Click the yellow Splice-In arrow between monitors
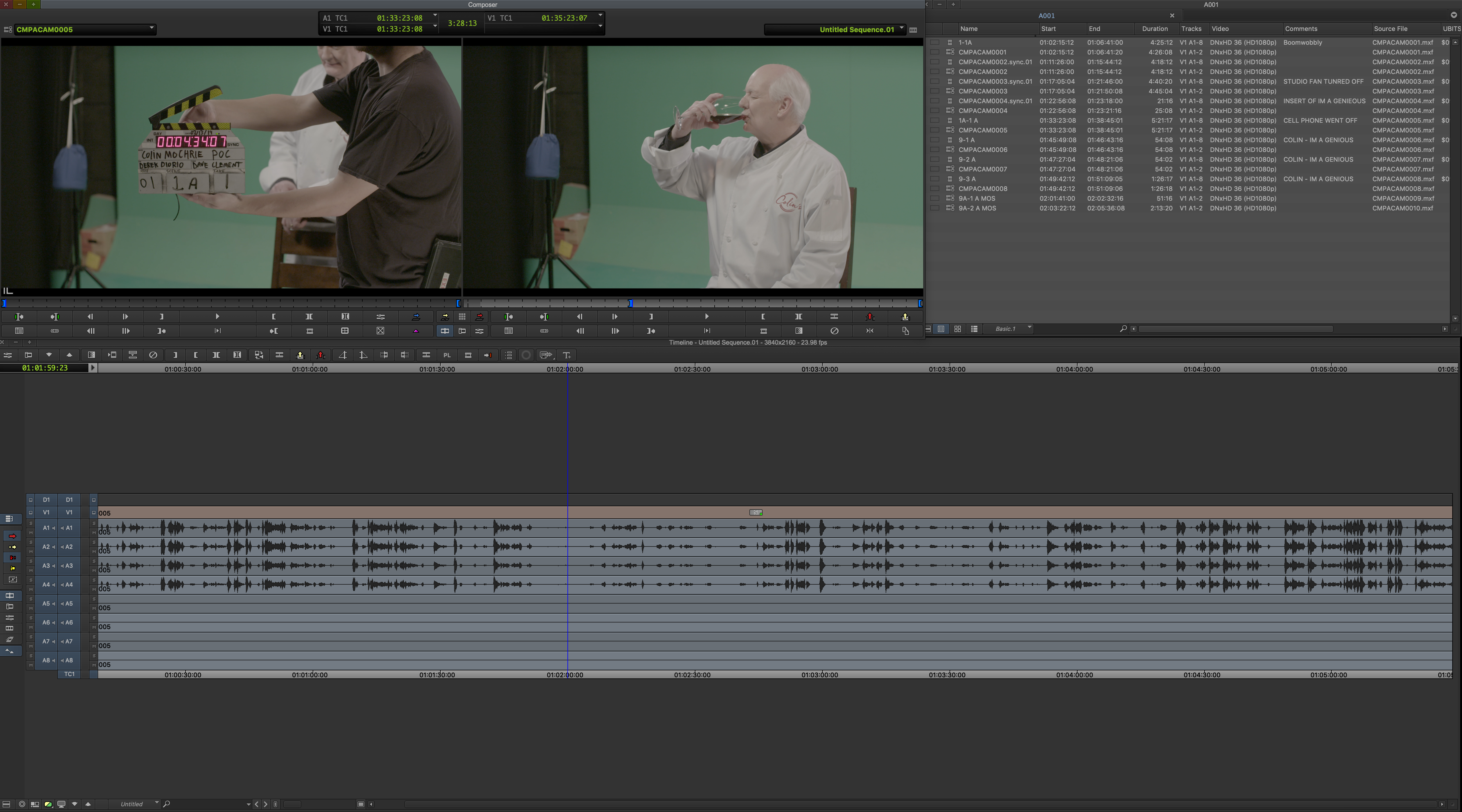This screenshot has width=1462, height=812. click(x=445, y=317)
